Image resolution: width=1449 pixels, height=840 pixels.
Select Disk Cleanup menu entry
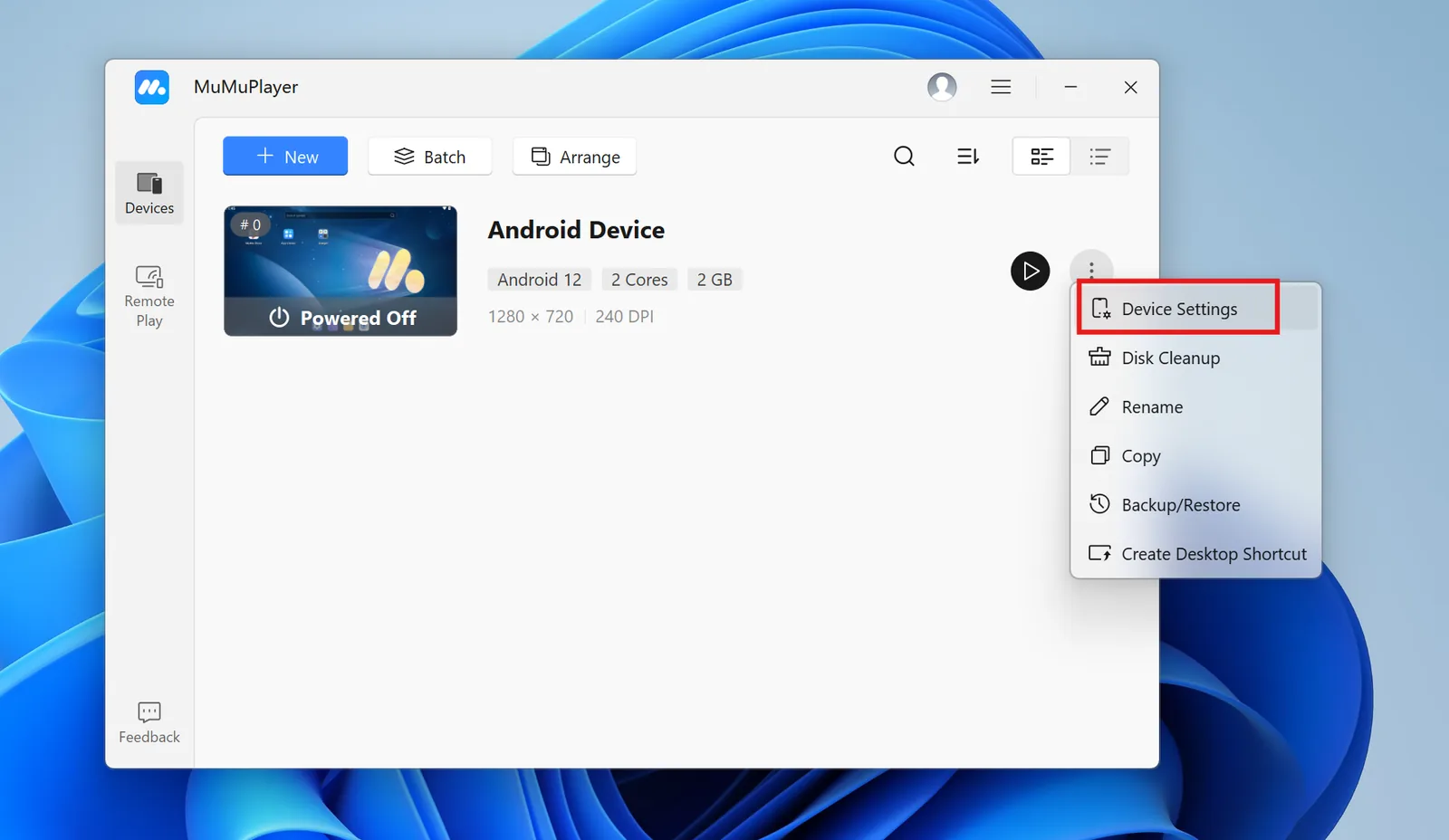(1195, 358)
